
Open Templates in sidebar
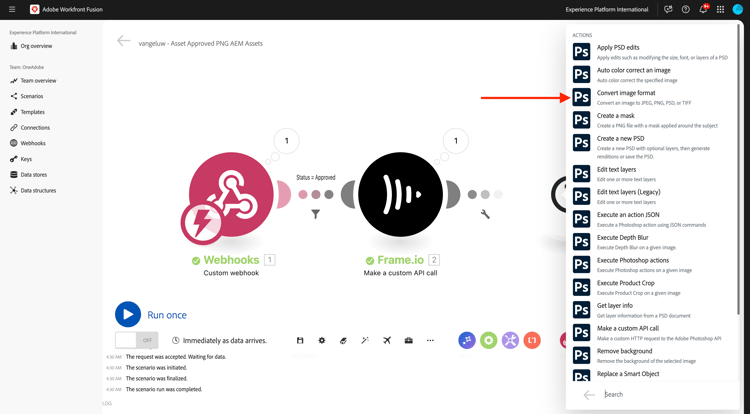point(27,112)
